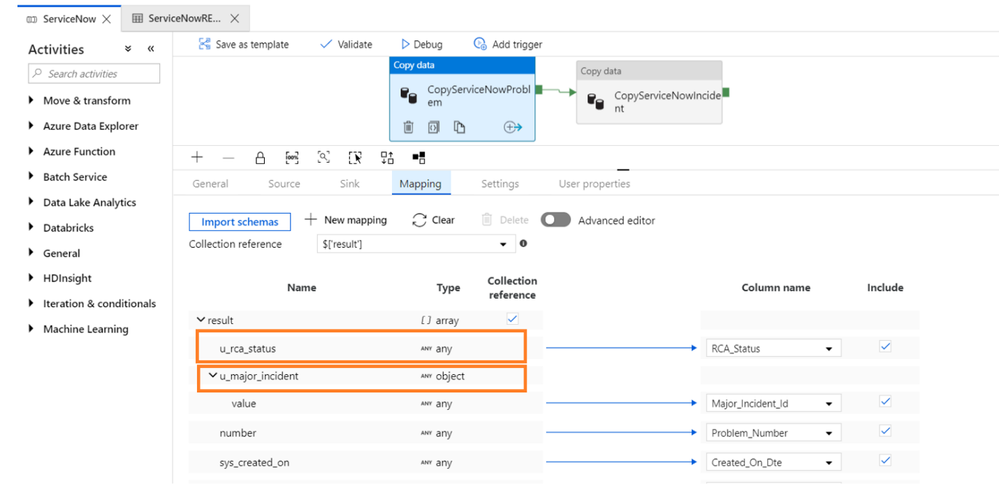
Task: Click the Save as template button
Action: [244, 44]
